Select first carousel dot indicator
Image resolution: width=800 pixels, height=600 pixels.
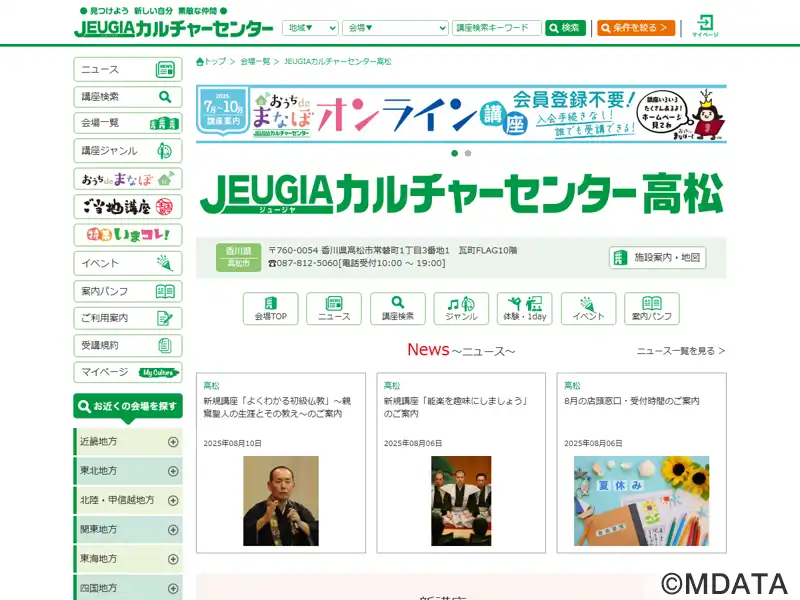point(455,153)
